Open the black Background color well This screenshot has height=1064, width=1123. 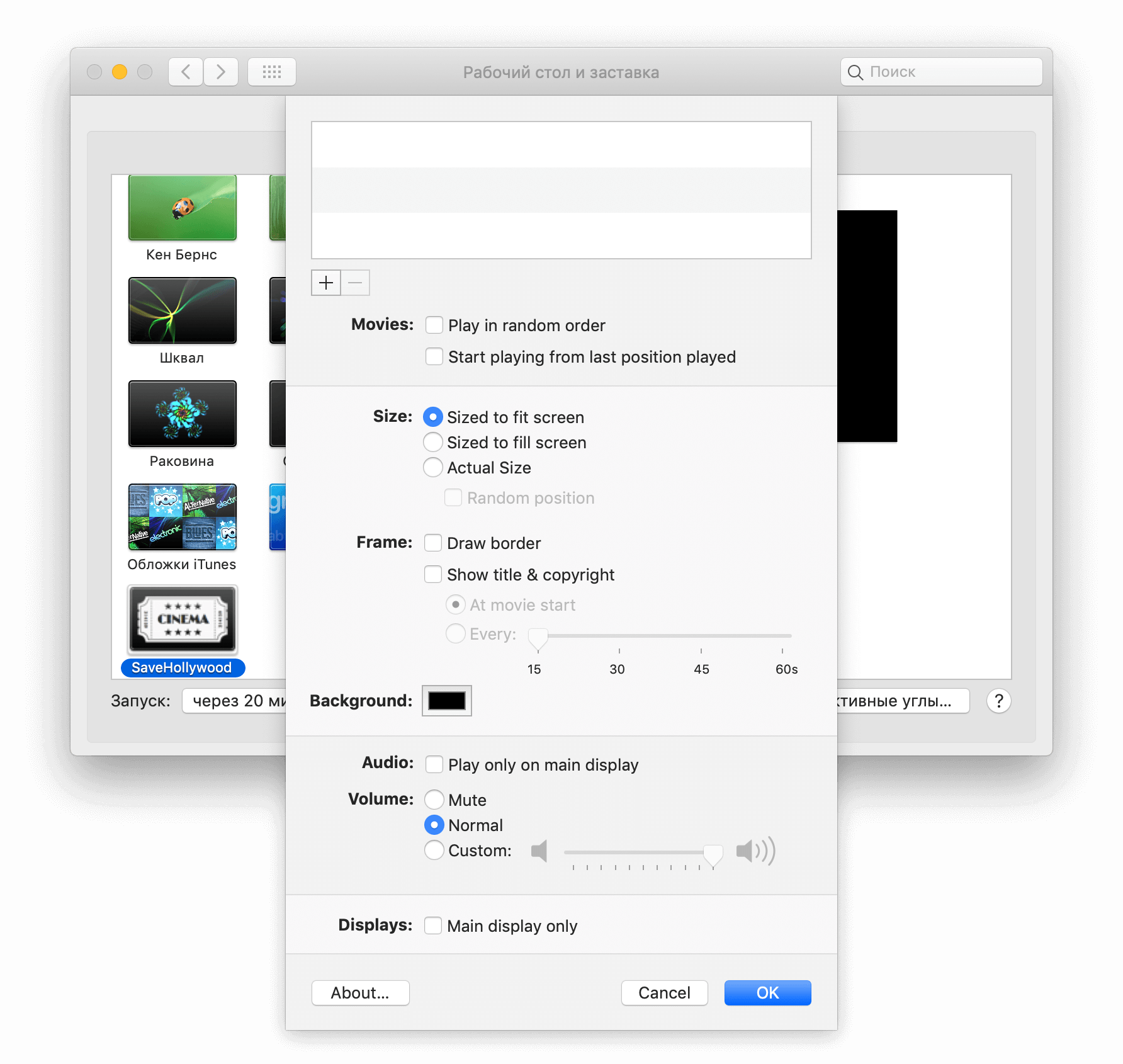coord(446,701)
